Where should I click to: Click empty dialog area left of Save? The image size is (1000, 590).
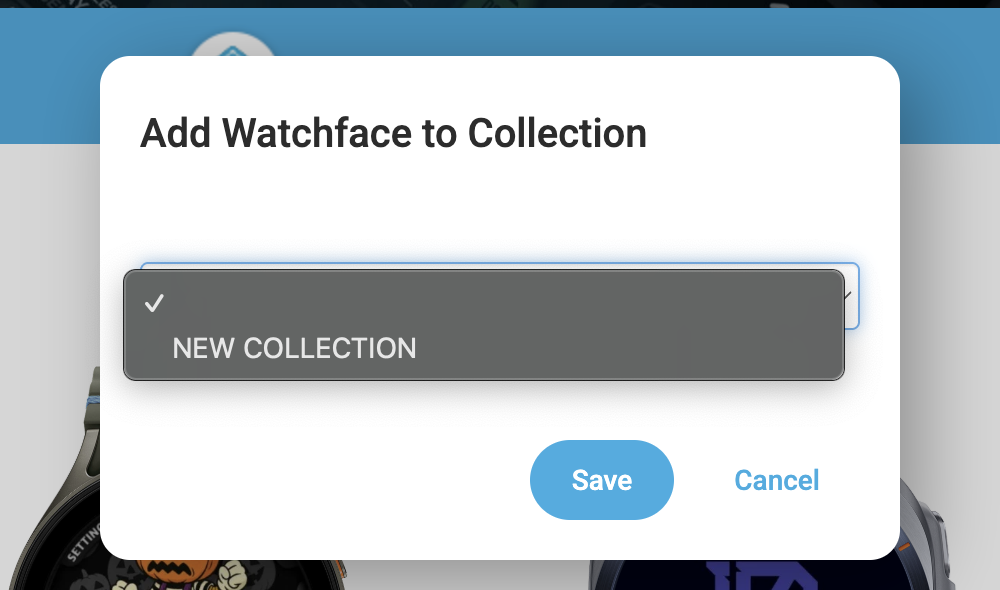300,480
